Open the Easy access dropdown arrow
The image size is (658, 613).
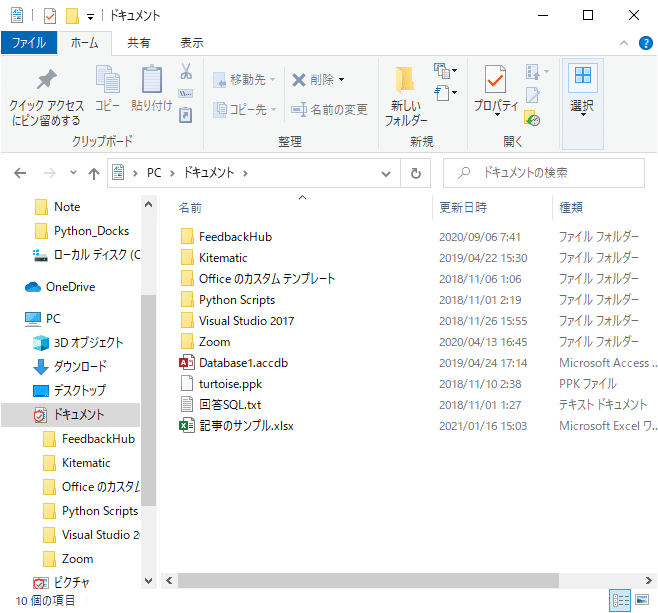tap(454, 92)
